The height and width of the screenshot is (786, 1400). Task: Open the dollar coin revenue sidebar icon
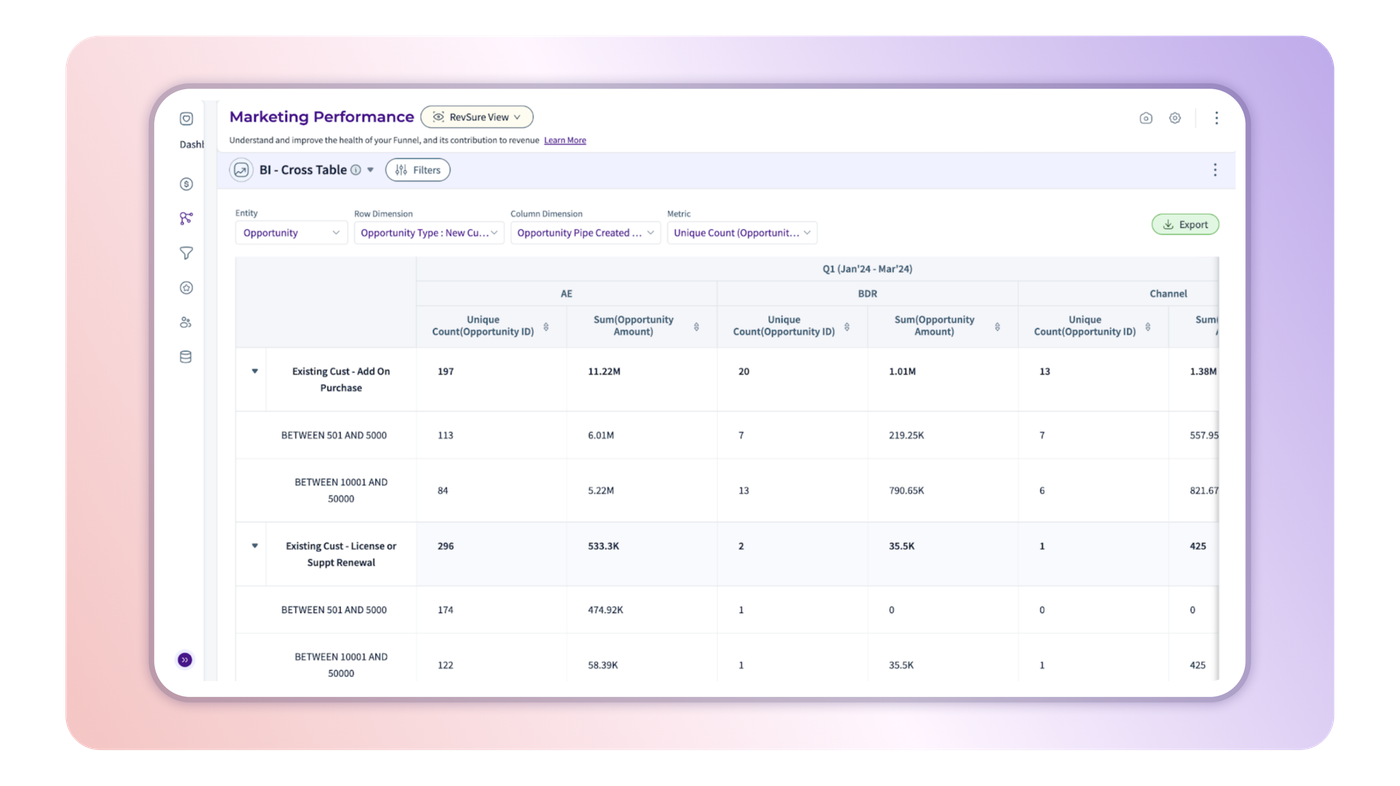tap(186, 184)
